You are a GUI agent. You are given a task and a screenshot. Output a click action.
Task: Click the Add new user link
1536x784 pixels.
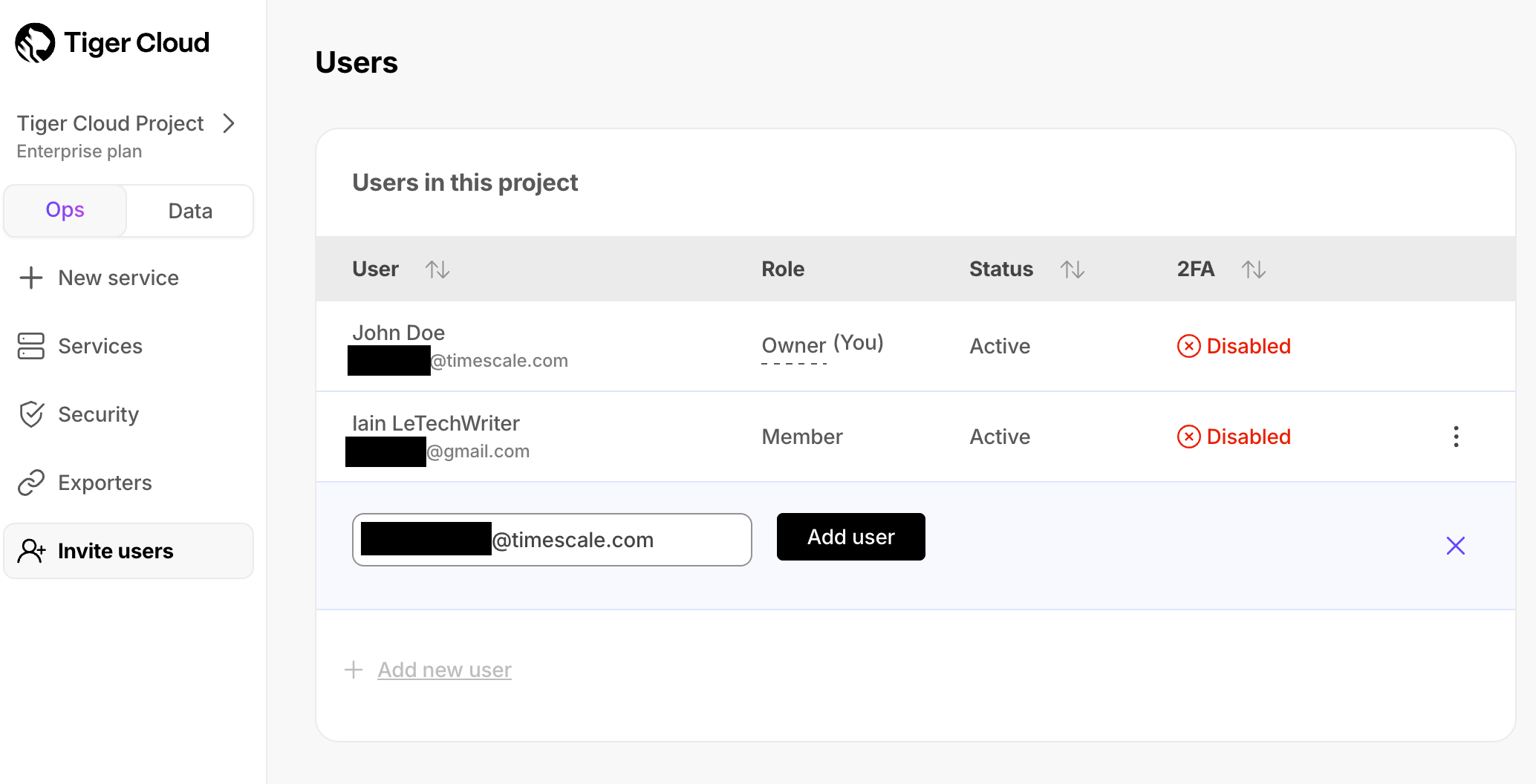[444, 670]
